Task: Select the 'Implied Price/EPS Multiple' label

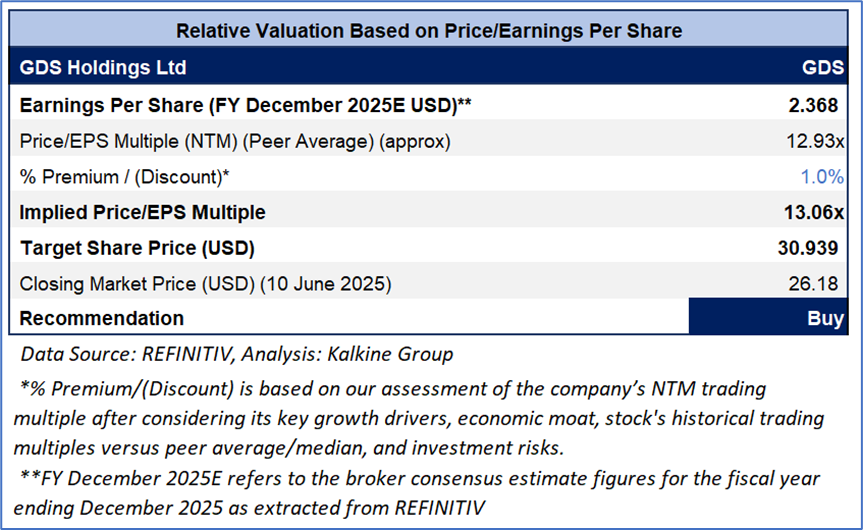Action: pos(142,212)
